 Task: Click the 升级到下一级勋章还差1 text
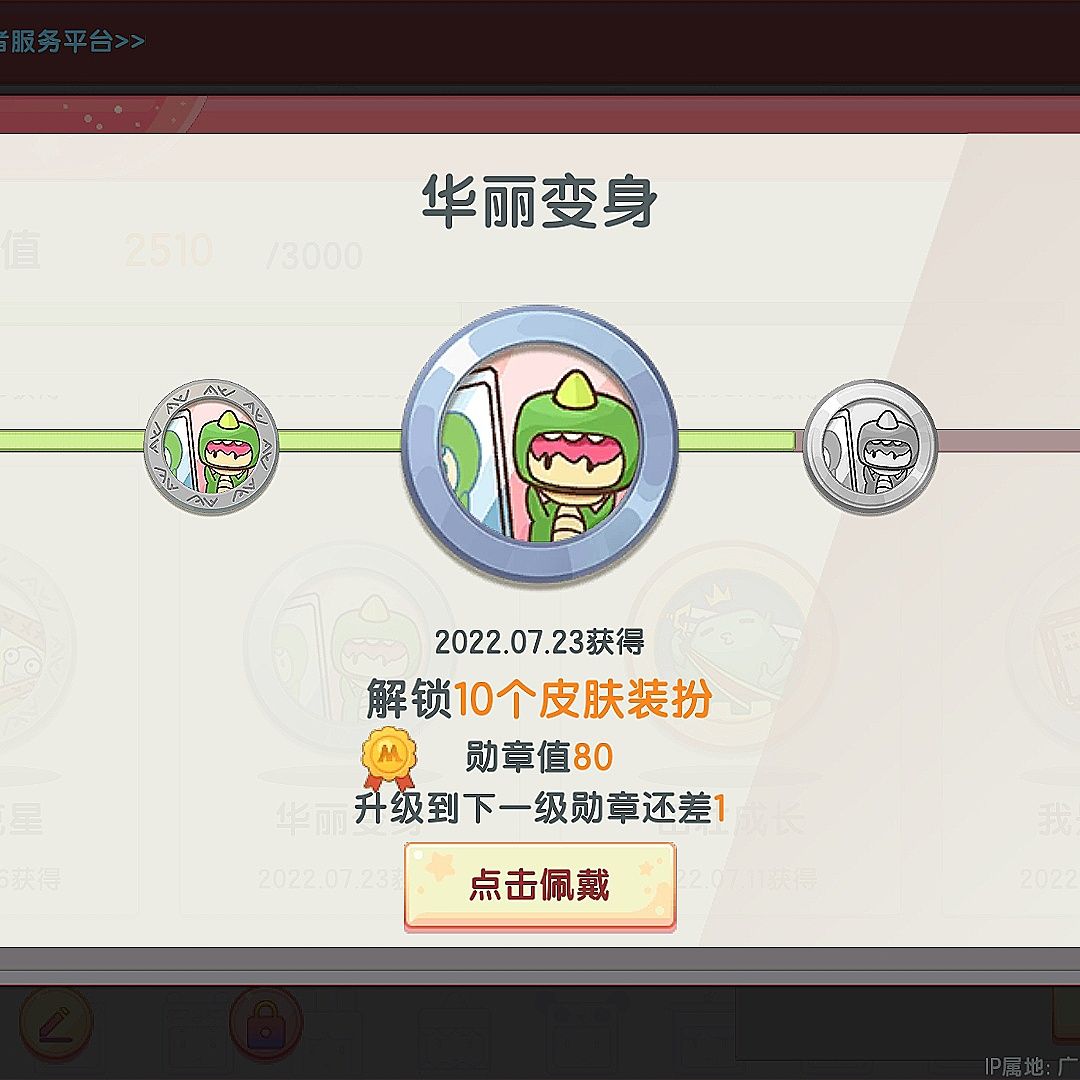pyautogui.click(x=540, y=807)
